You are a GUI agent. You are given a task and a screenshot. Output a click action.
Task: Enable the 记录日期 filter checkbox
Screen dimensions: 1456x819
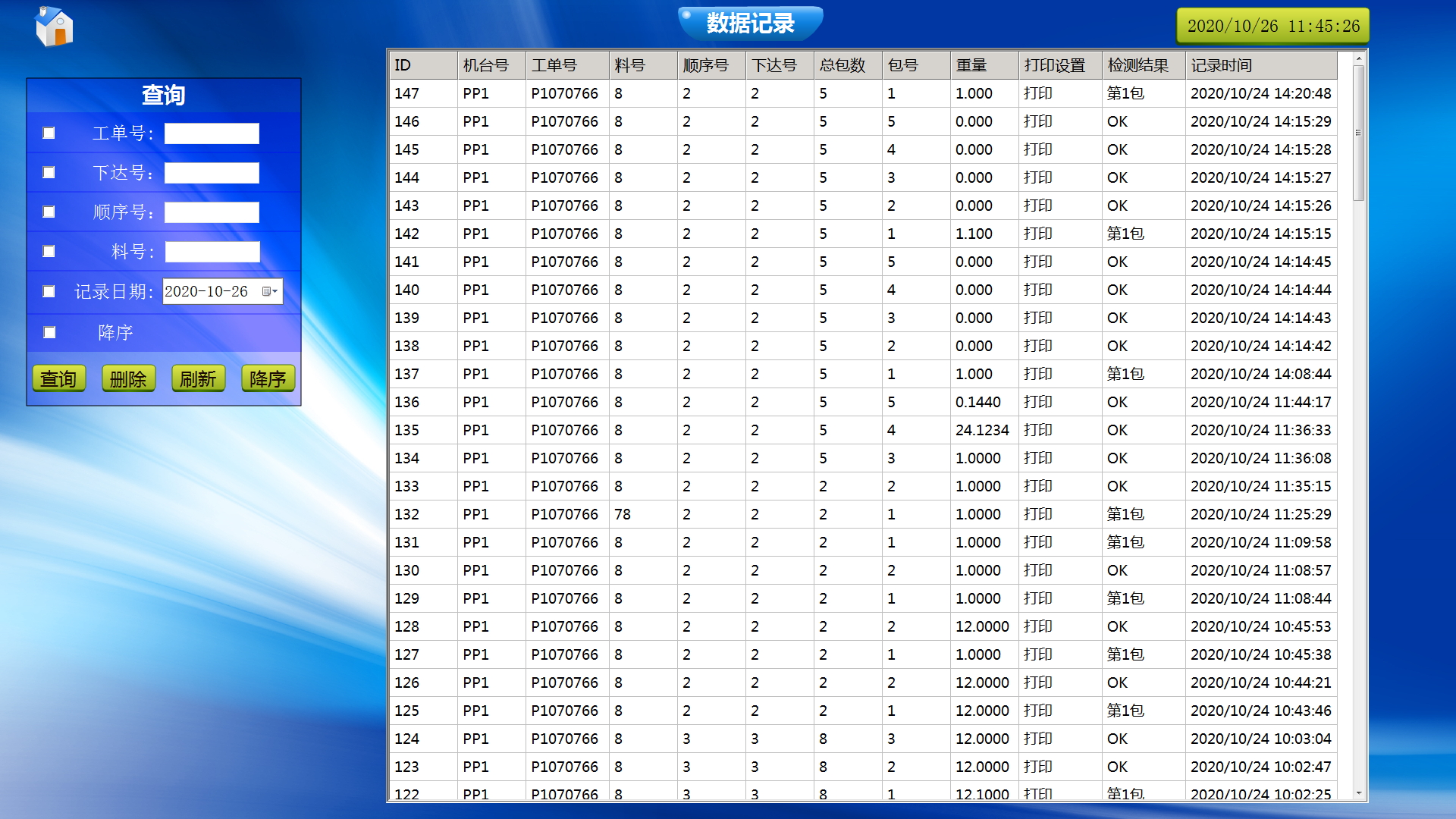tap(49, 291)
